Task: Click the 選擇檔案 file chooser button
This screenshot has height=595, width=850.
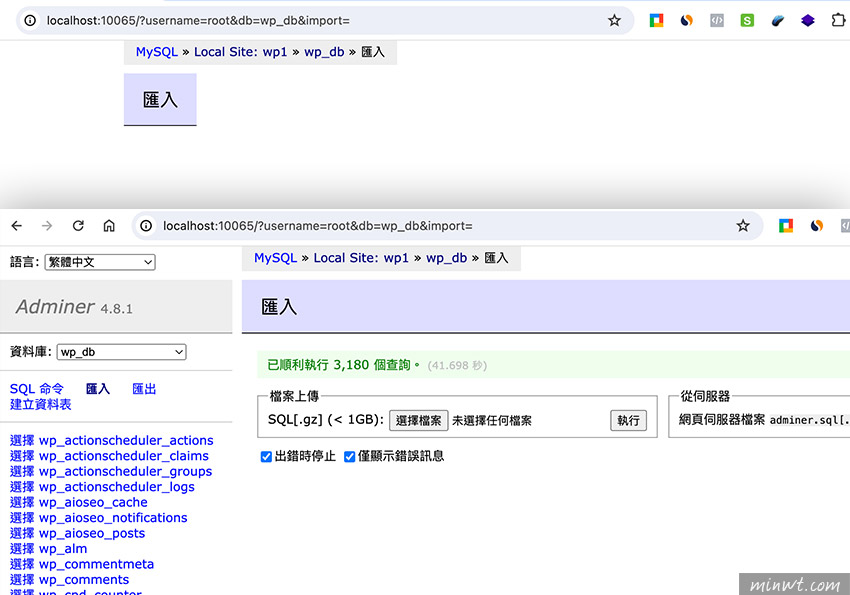Action: pos(418,421)
